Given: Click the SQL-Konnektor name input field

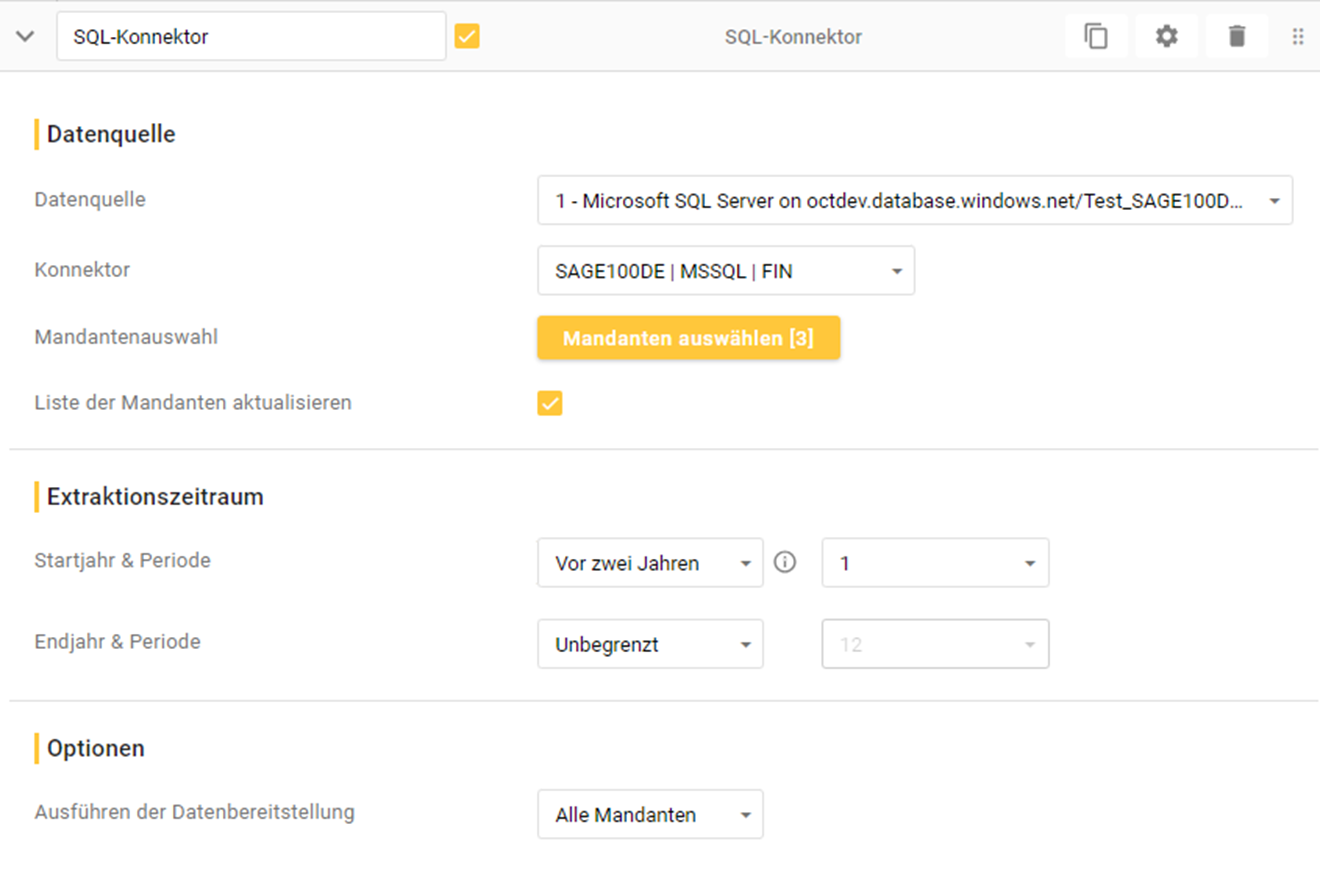Looking at the screenshot, I should (250, 37).
